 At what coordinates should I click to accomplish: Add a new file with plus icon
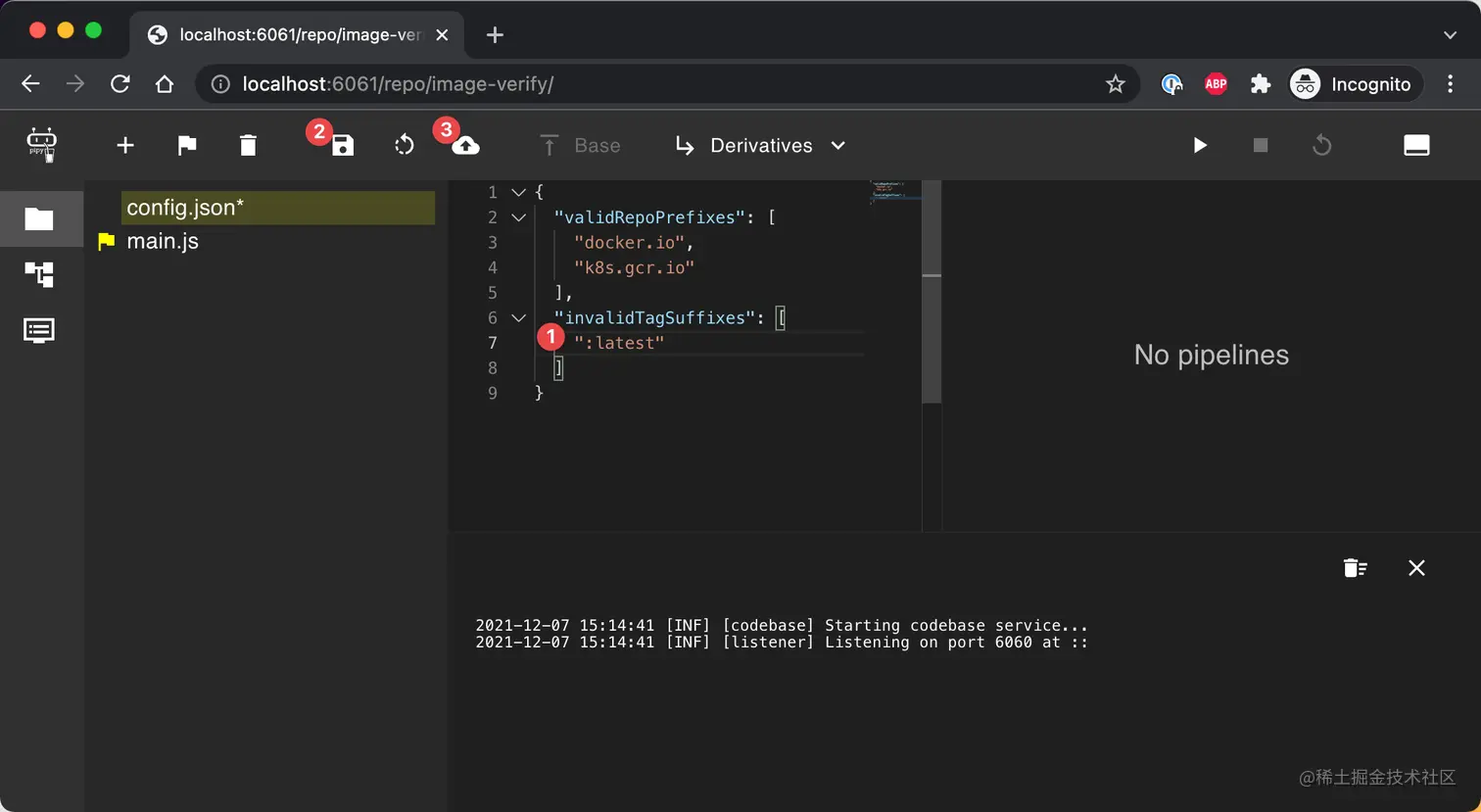125,146
